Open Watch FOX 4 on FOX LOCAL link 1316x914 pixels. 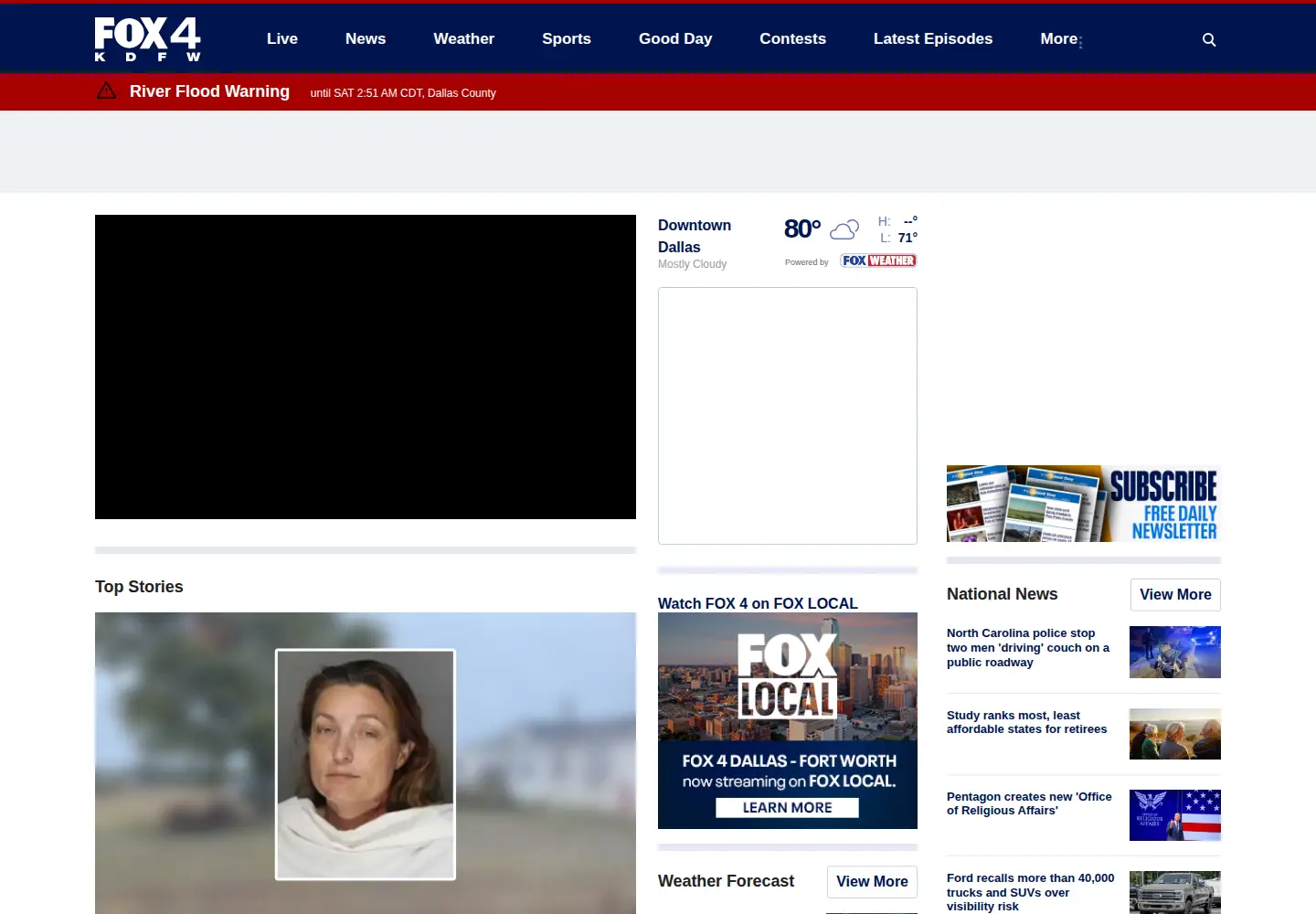coord(758,603)
